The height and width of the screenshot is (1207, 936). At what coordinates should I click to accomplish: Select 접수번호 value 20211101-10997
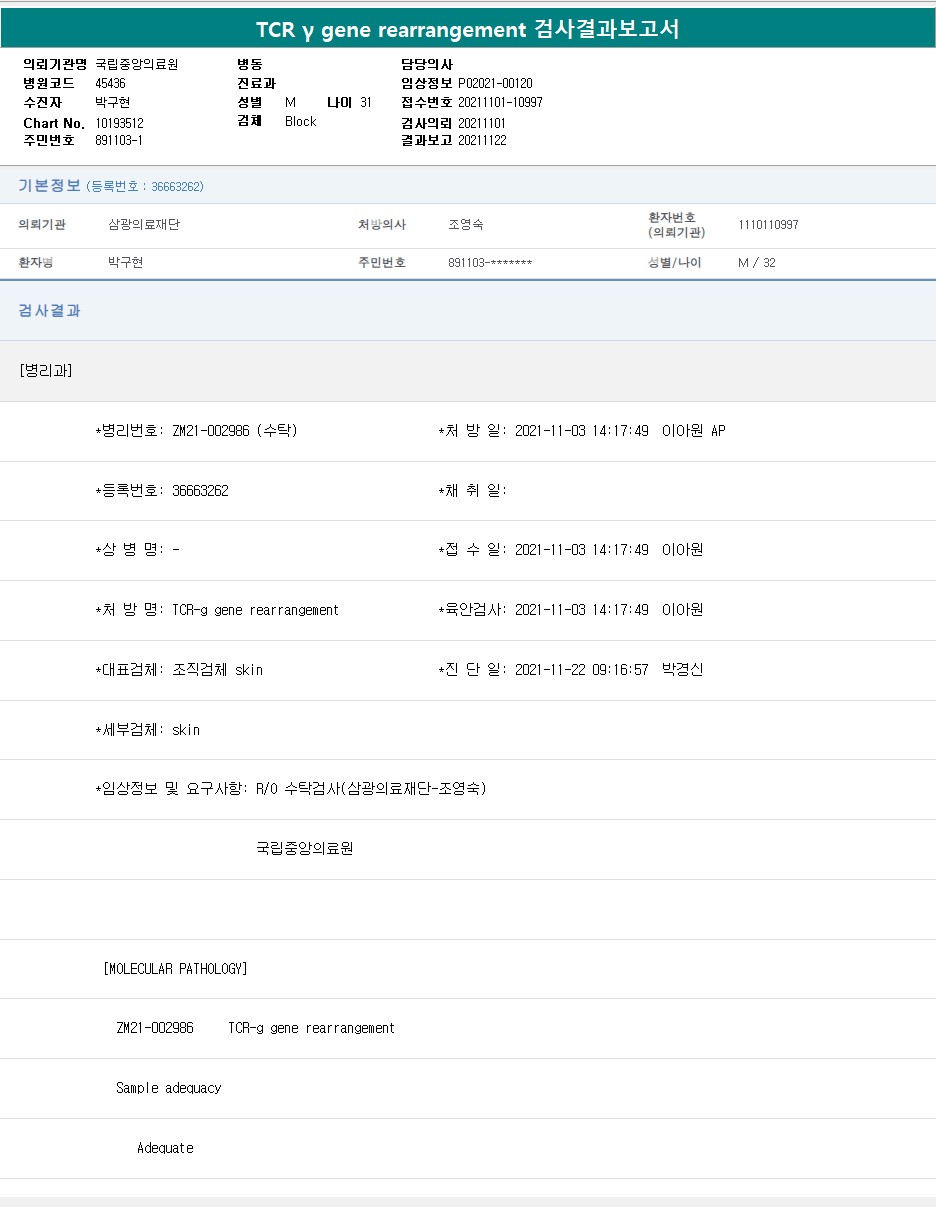tap(500, 102)
